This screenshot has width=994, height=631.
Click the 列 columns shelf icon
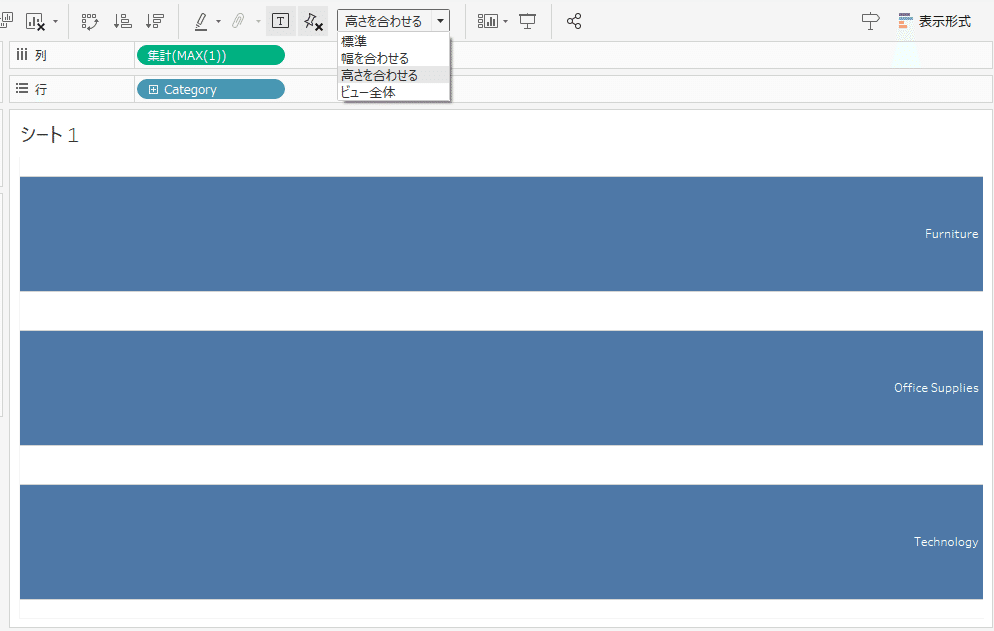pyautogui.click(x=22, y=55)
